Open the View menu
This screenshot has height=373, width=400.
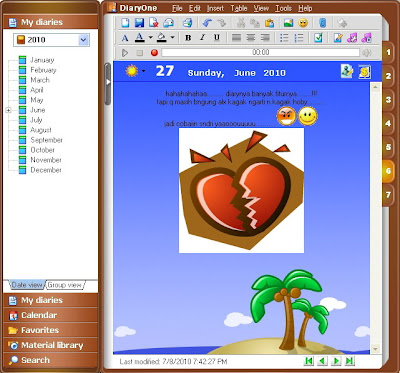pos(261,8)
